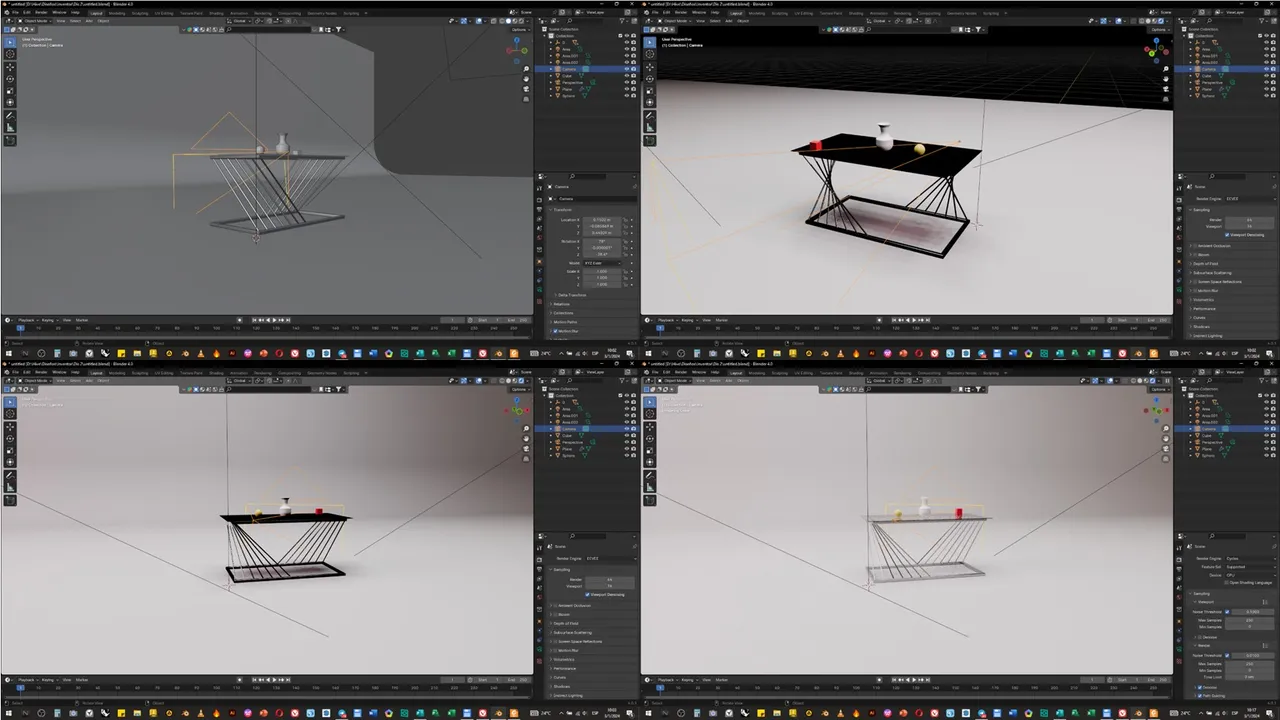The image size is (1280, 720).
Task: Open Render Engine dropdown showing Cycles
Action: click(1251, 558)
